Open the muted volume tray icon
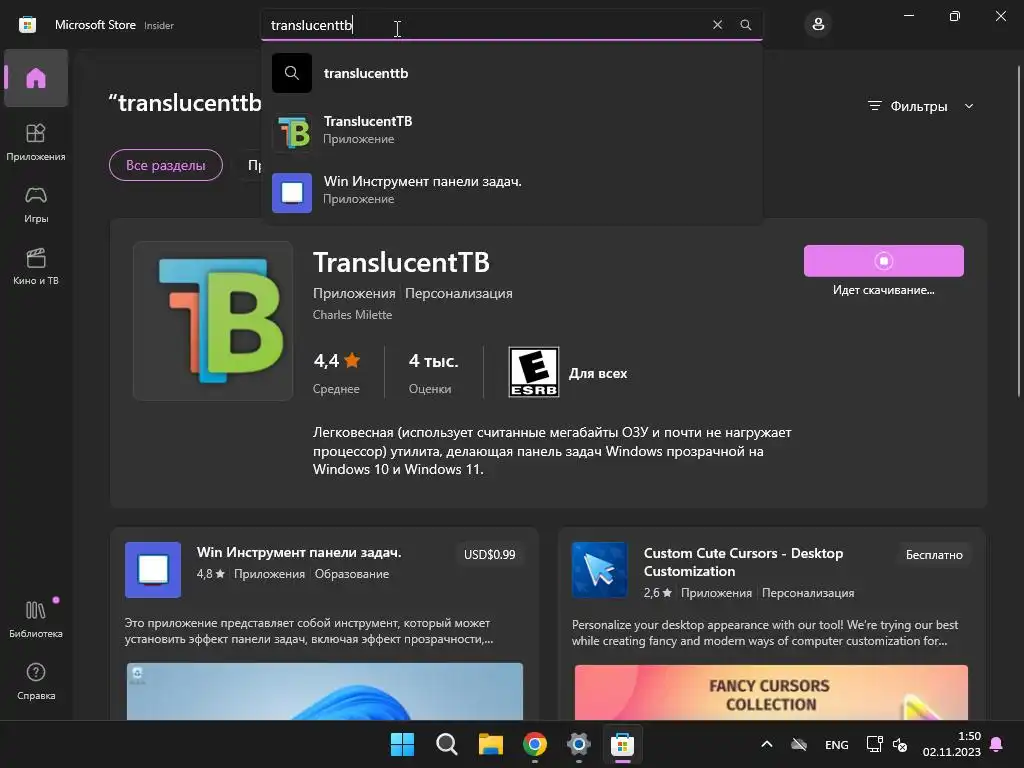Screen dimensions: 1024x768 pyautogui.click(x=900, y=744)
